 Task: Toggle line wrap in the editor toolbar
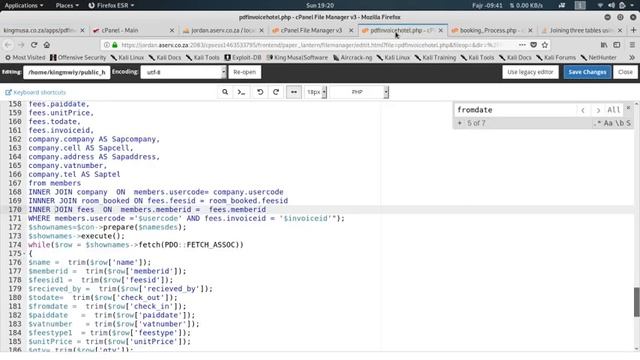[293, 92]
